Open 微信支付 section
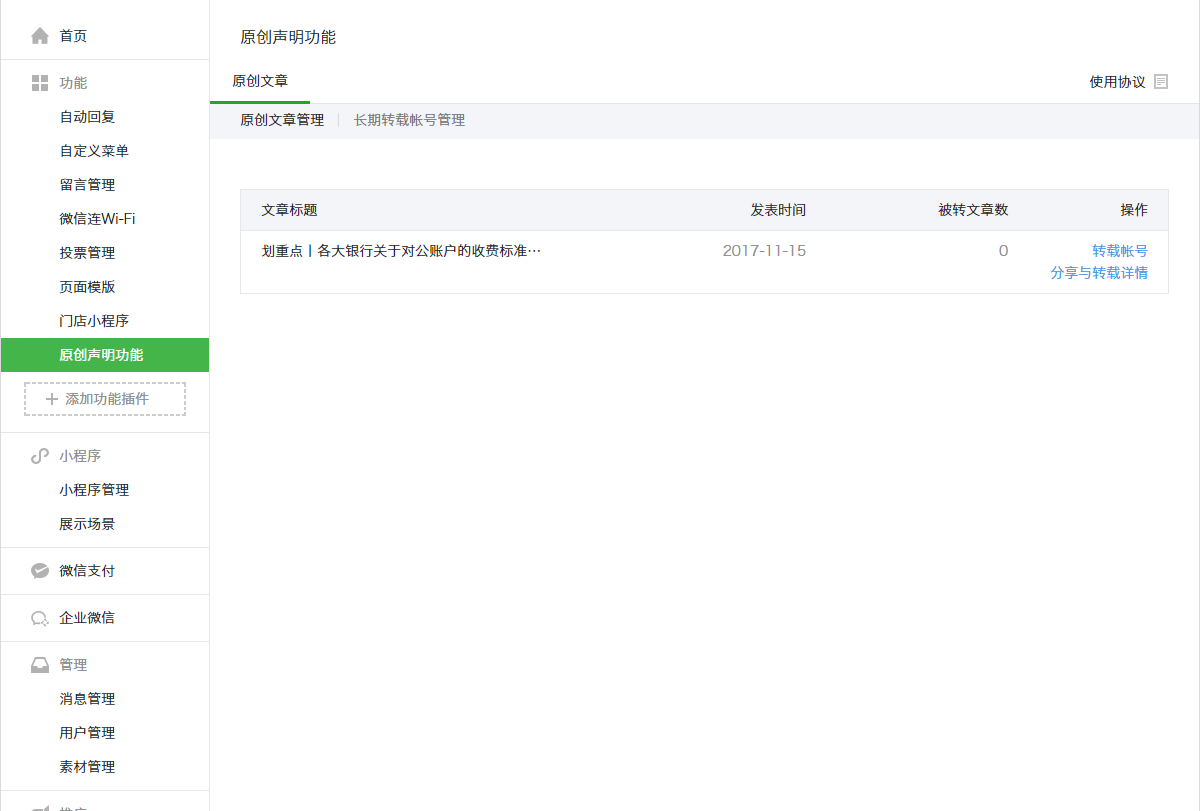The height and width of the screenshot is (811, 1200). [x=87, y=571]
